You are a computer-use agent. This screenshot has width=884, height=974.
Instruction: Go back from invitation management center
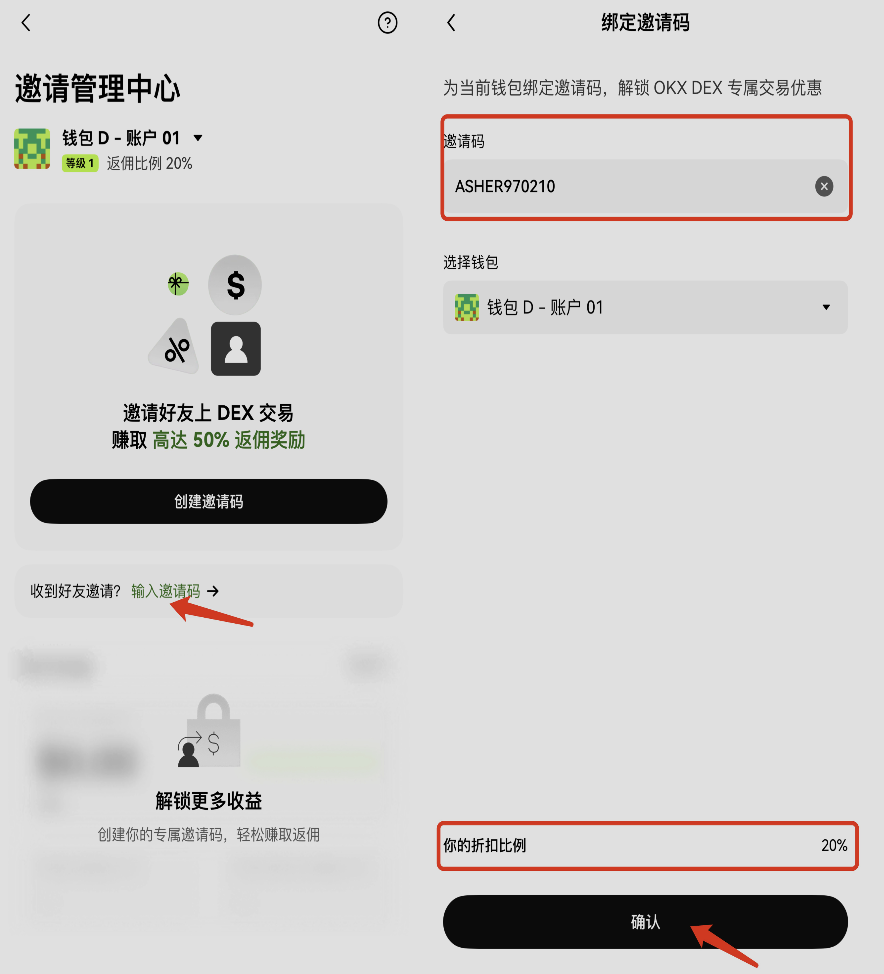coord(26,23)
